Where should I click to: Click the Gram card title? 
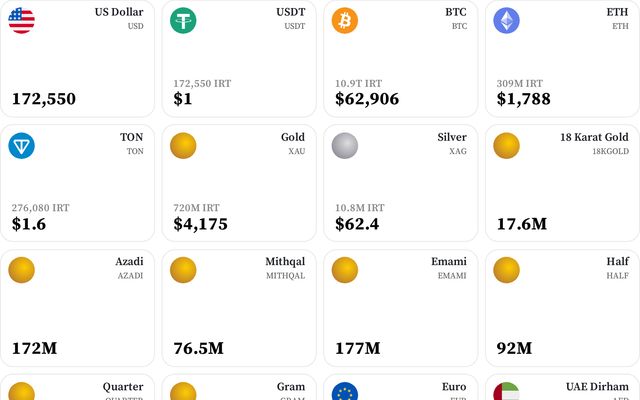point(291,387)
